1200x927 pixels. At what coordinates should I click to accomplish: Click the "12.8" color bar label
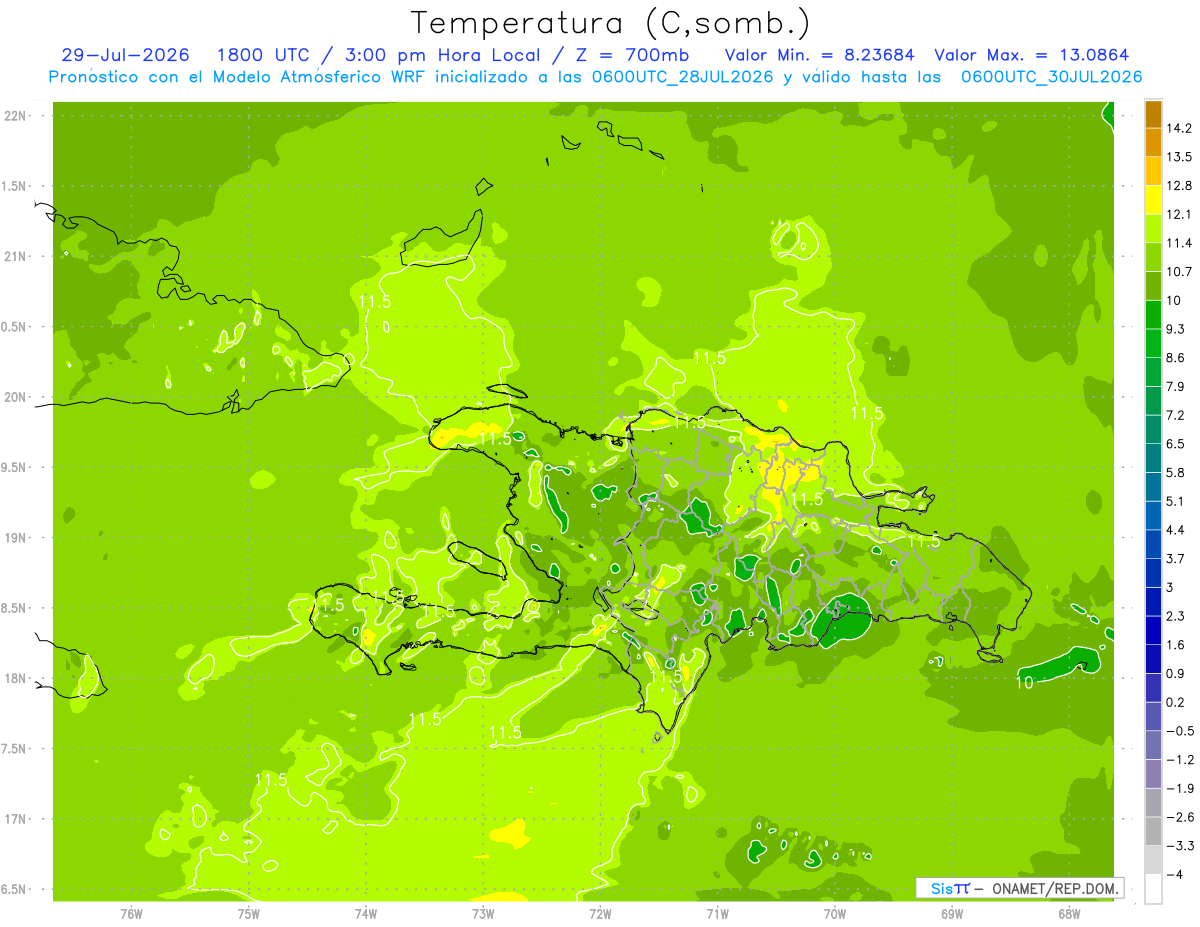[x=1180, y=186]
